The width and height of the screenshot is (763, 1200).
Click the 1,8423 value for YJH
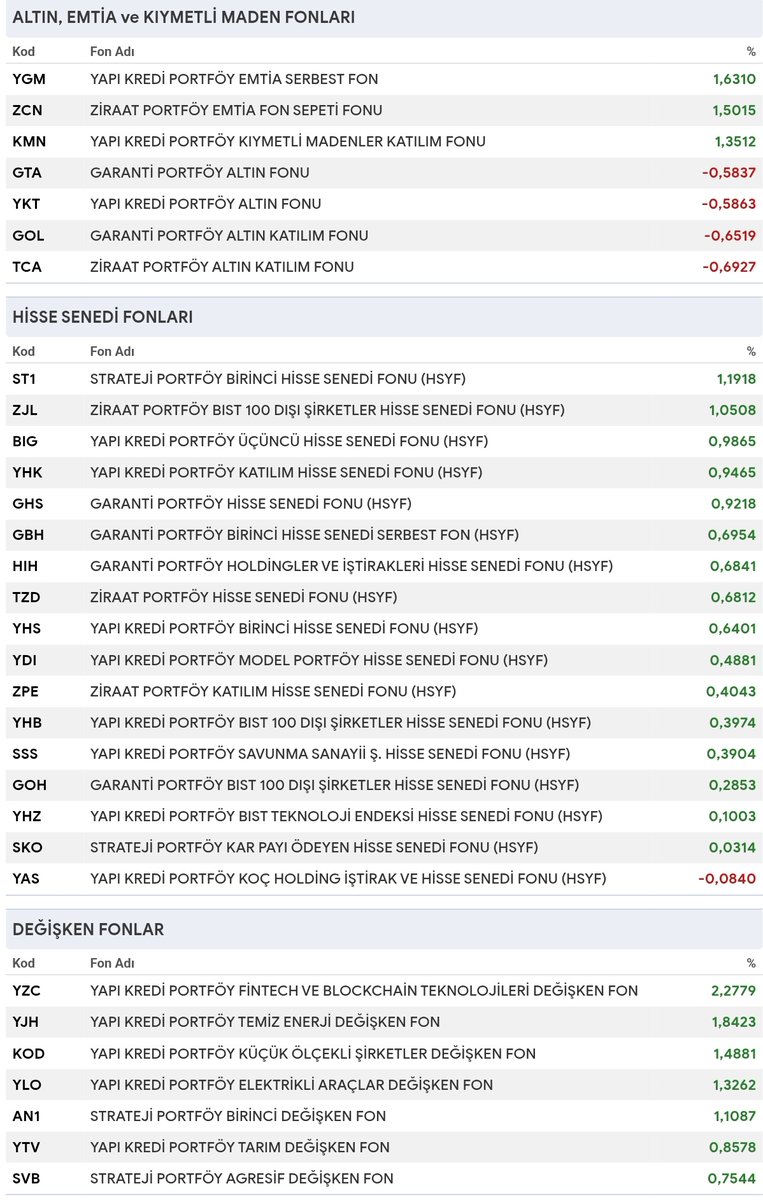tap(733, 1022)
